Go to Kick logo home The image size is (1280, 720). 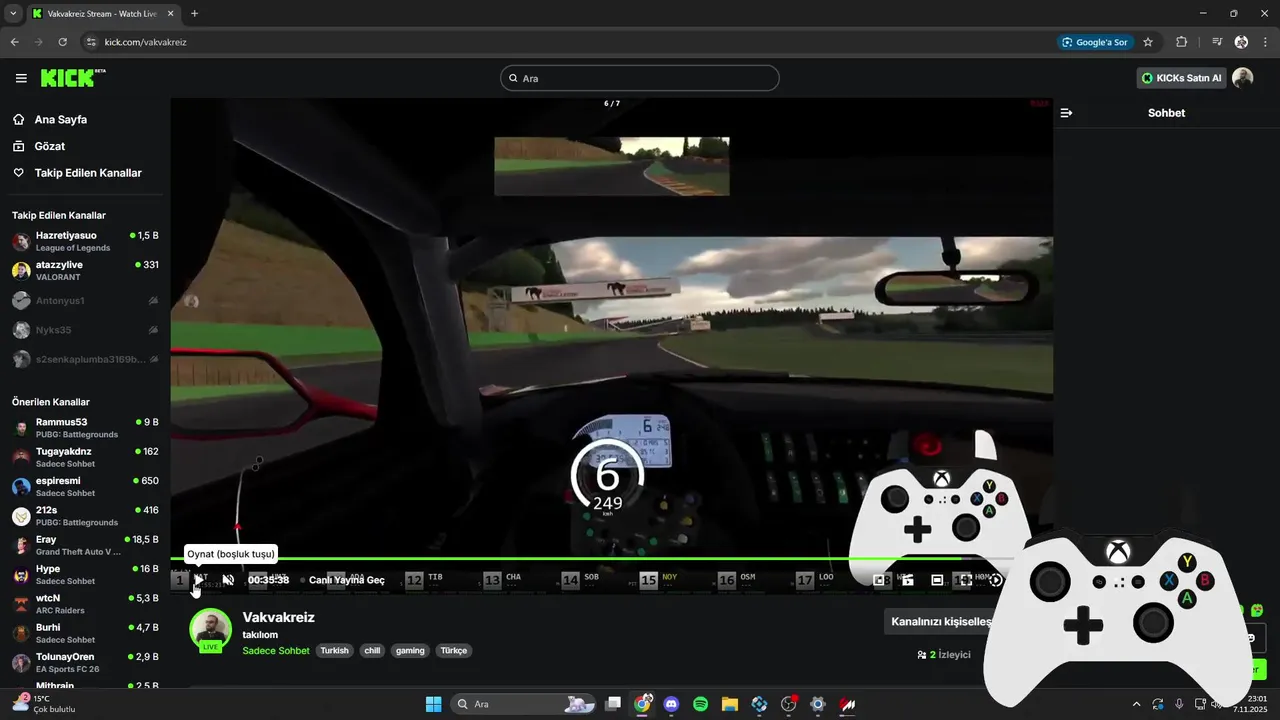pyautogui.click(x=72, y=78)
